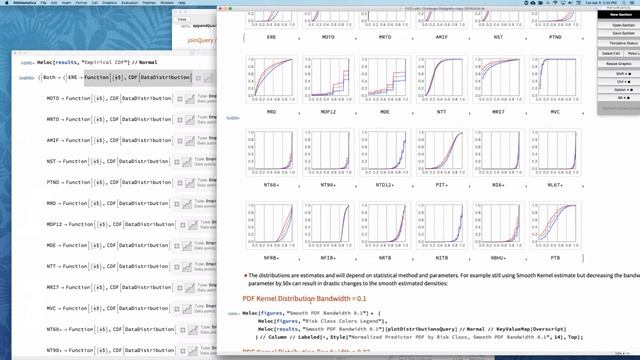Select the NTT plot thumbnail
Viewport: 640px width, 360px height.
(442, 79)
